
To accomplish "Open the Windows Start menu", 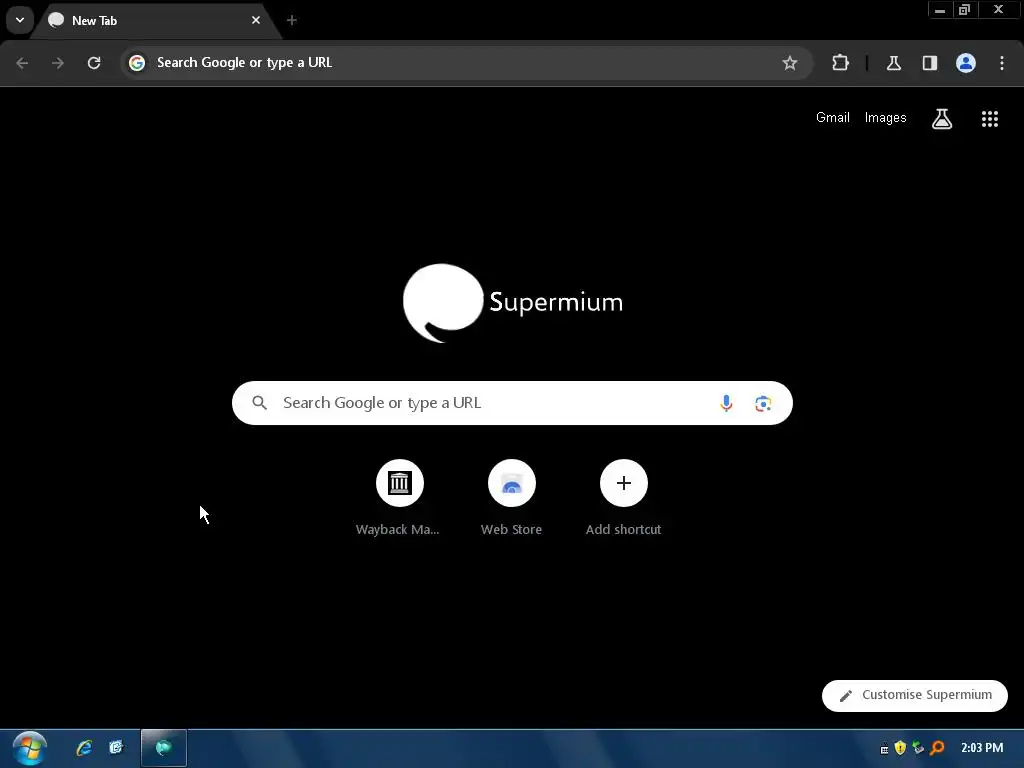I will pyautogui.click(x=29, y=748).
